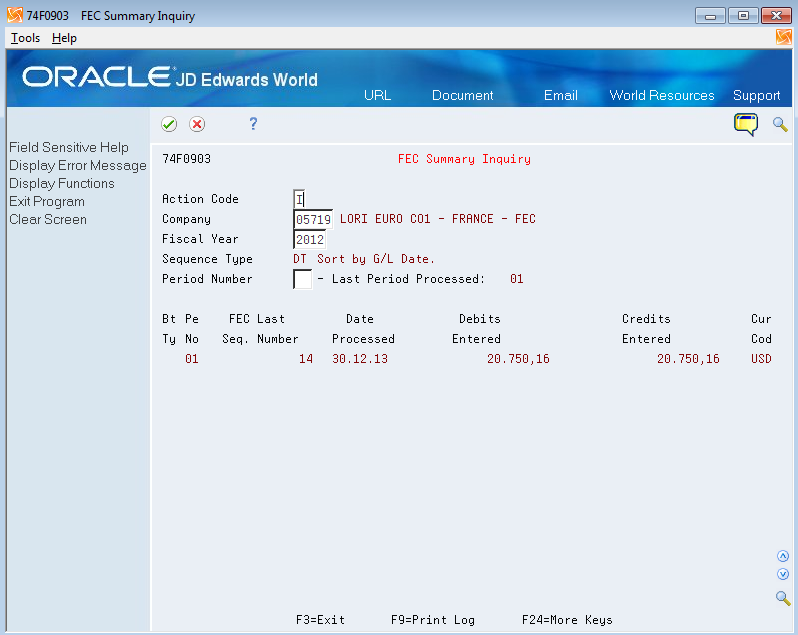
Task: Click the red X cancel icon
Action: [197, 124]
